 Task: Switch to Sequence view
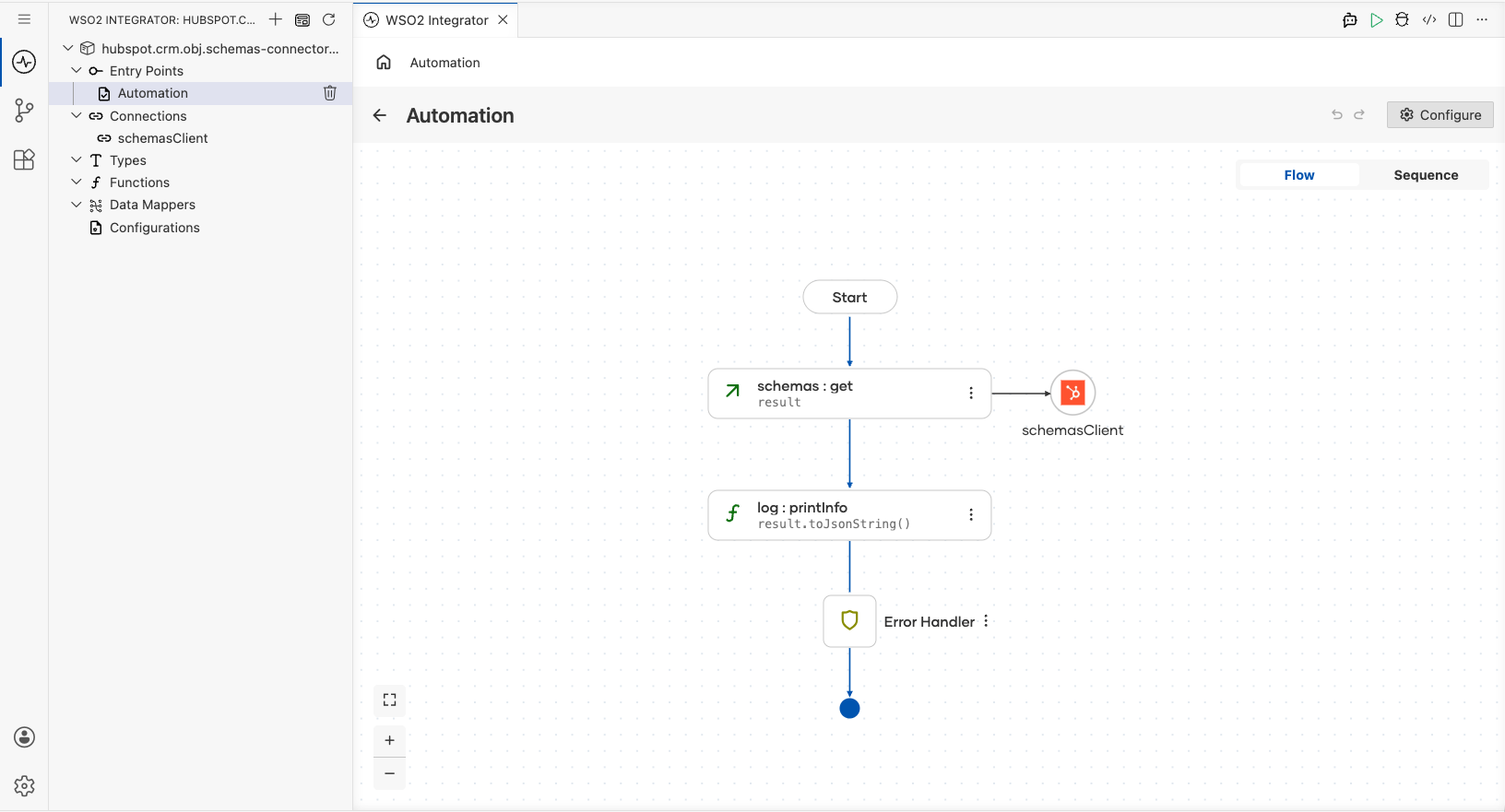pyautogui.click(x=1426, y=175)
